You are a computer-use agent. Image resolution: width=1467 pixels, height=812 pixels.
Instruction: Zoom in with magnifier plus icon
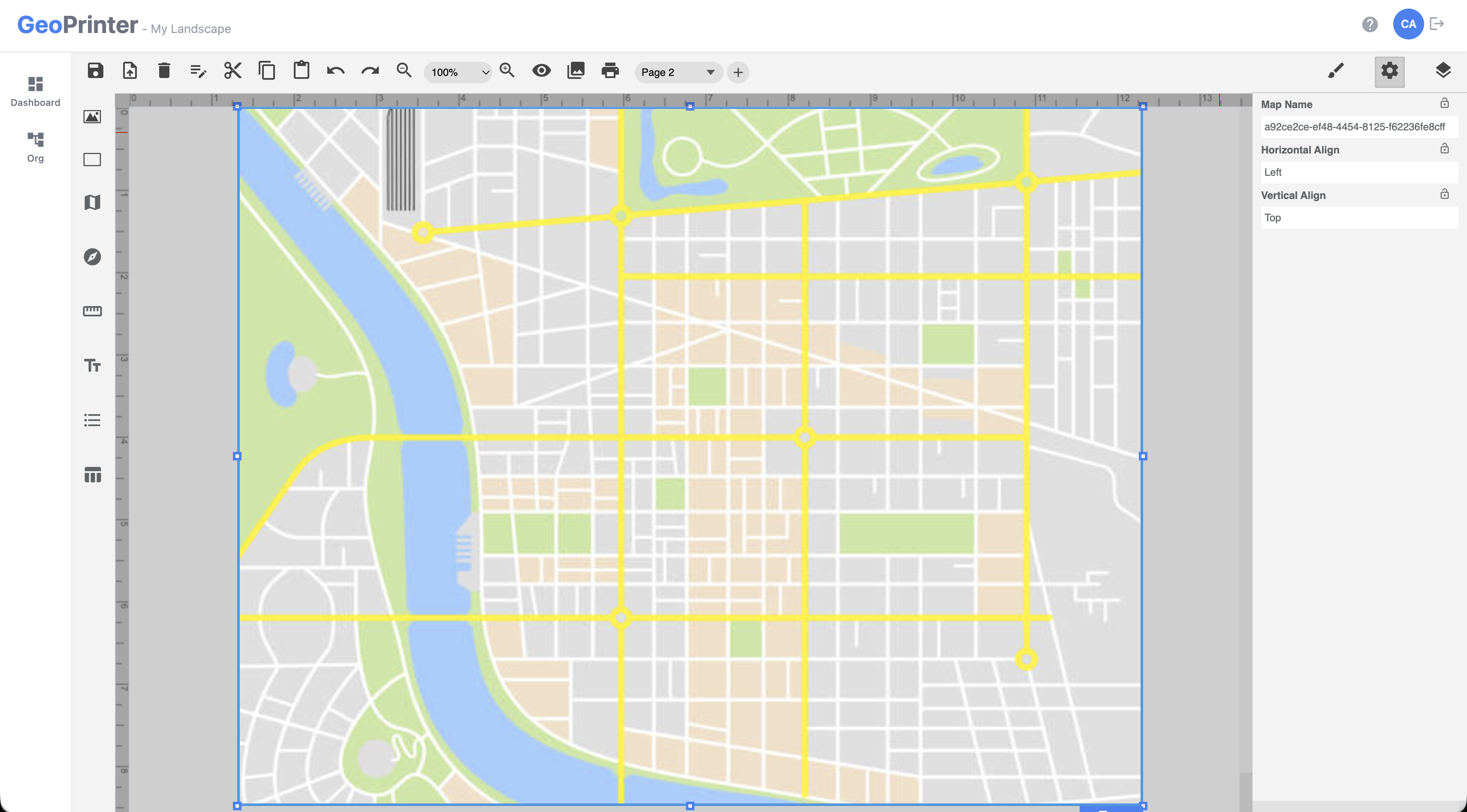(507, 71)
